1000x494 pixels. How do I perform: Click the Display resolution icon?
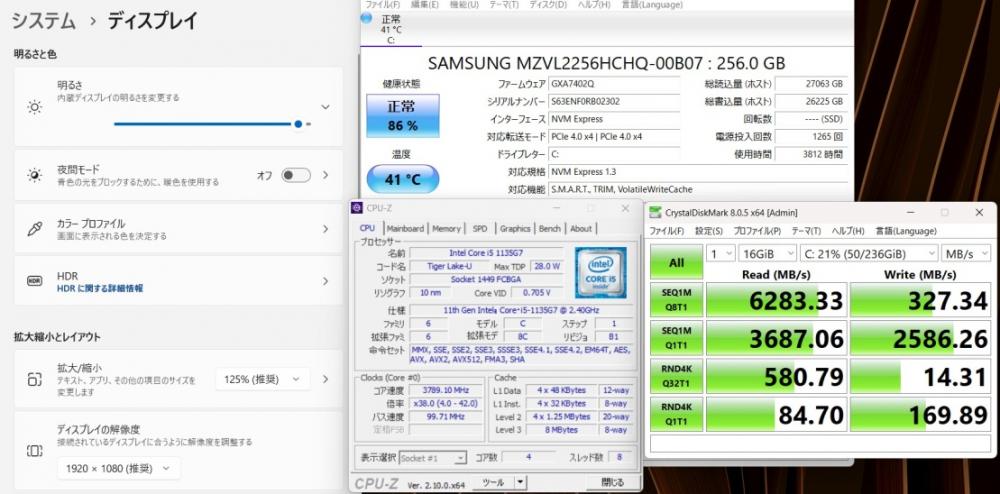click(34, 451)
